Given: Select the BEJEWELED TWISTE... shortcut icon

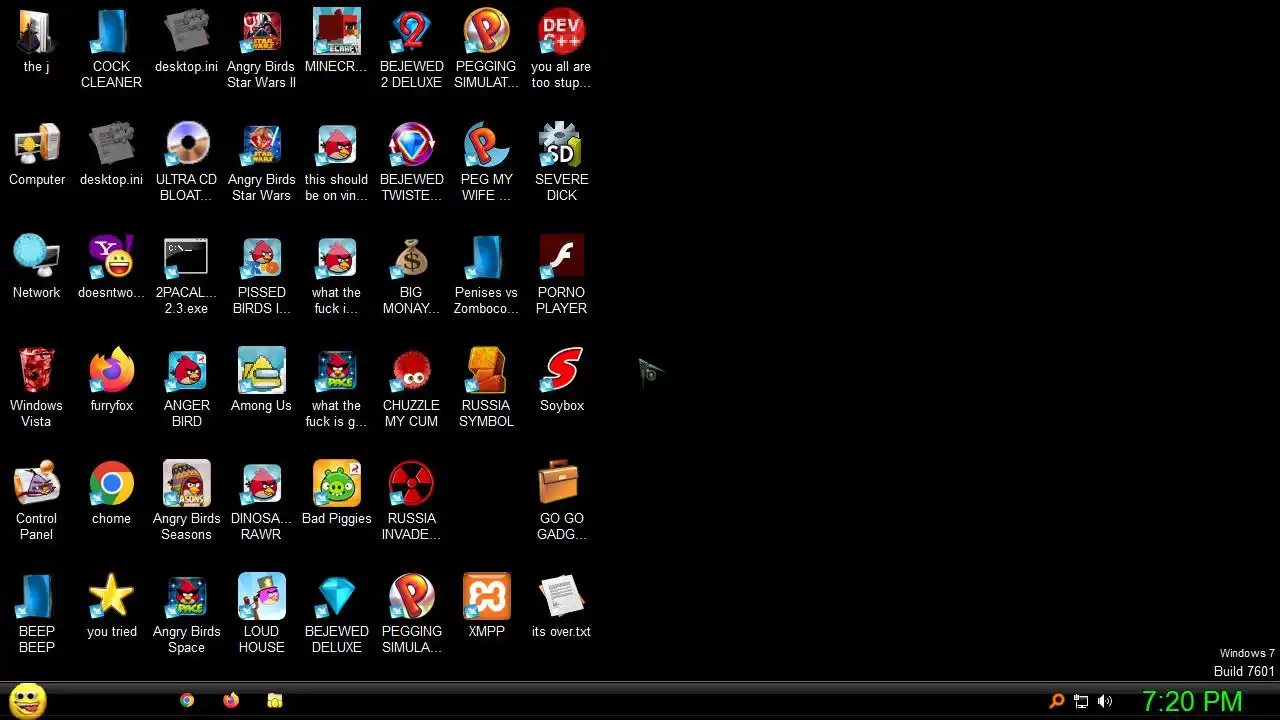Looking at the screenshot, I should point(411,145).
